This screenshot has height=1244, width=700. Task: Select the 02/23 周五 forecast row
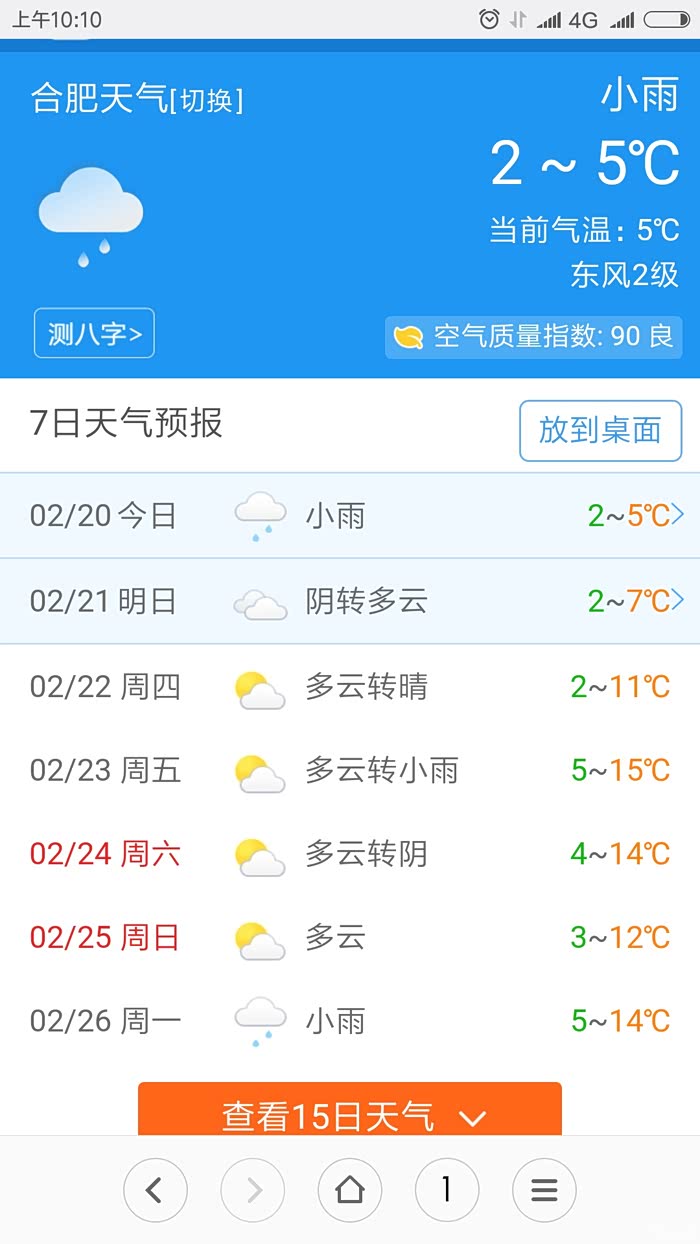[350, 771]
